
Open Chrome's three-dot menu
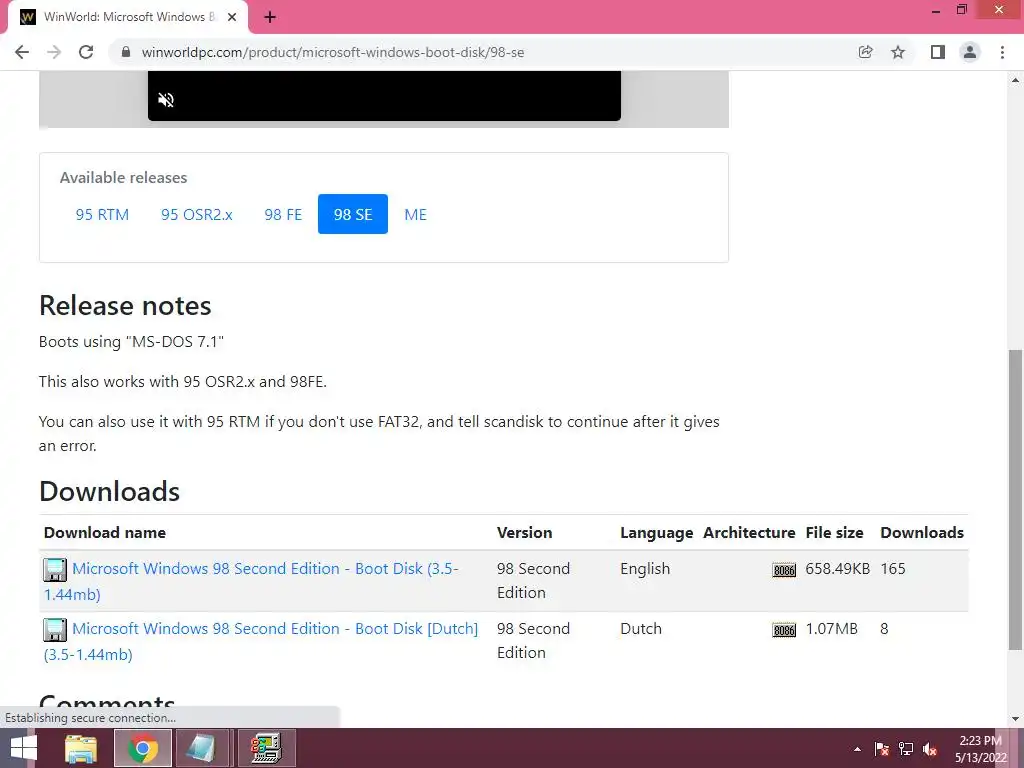1002,52
